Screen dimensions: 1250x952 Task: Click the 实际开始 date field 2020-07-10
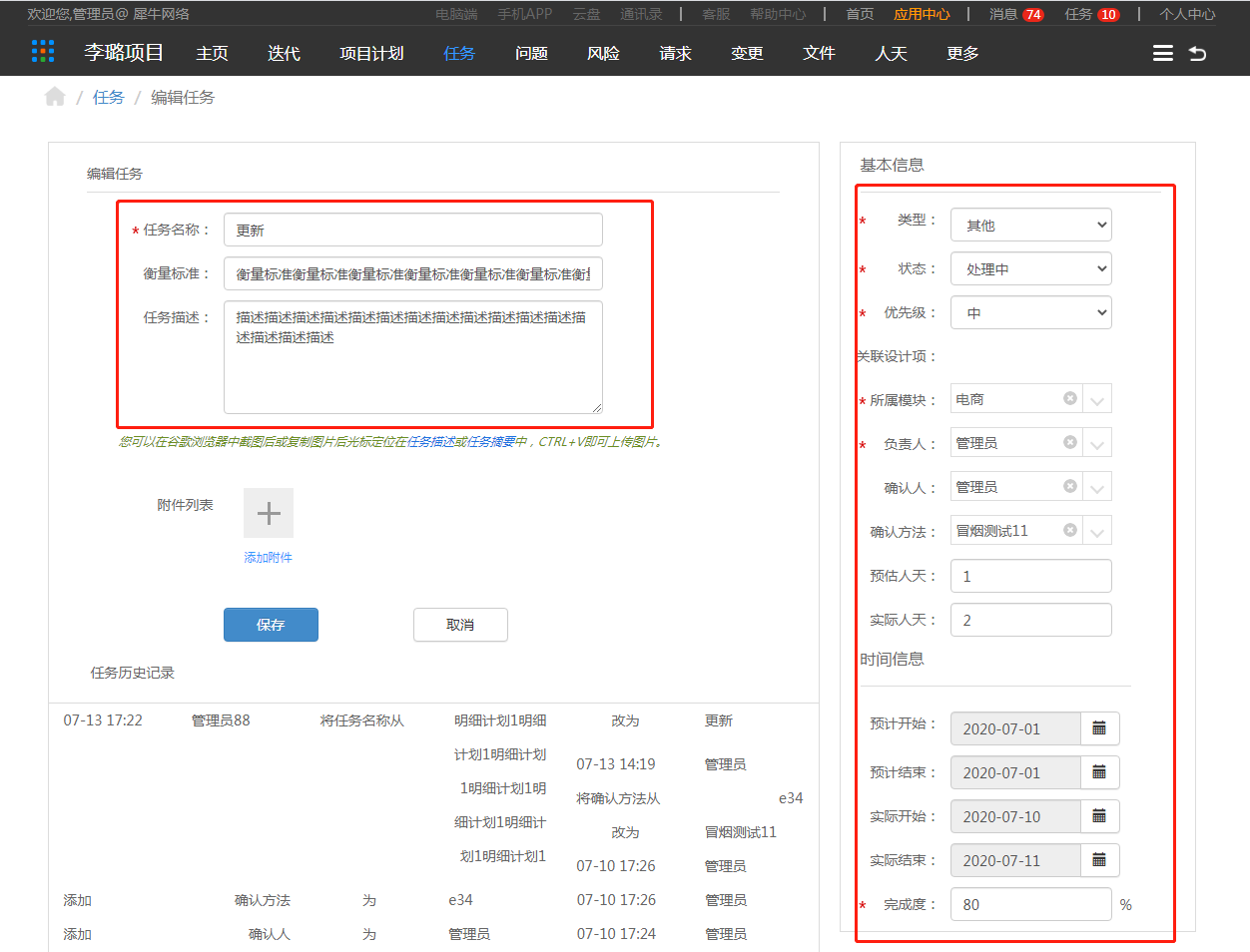pos(1015,816)
